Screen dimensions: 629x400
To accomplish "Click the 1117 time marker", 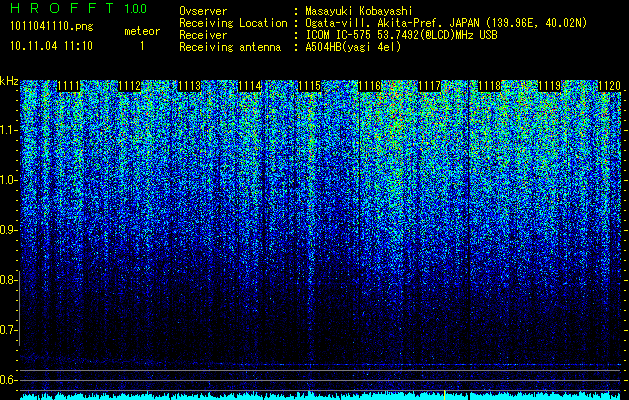I will click(x=430, y=86).
